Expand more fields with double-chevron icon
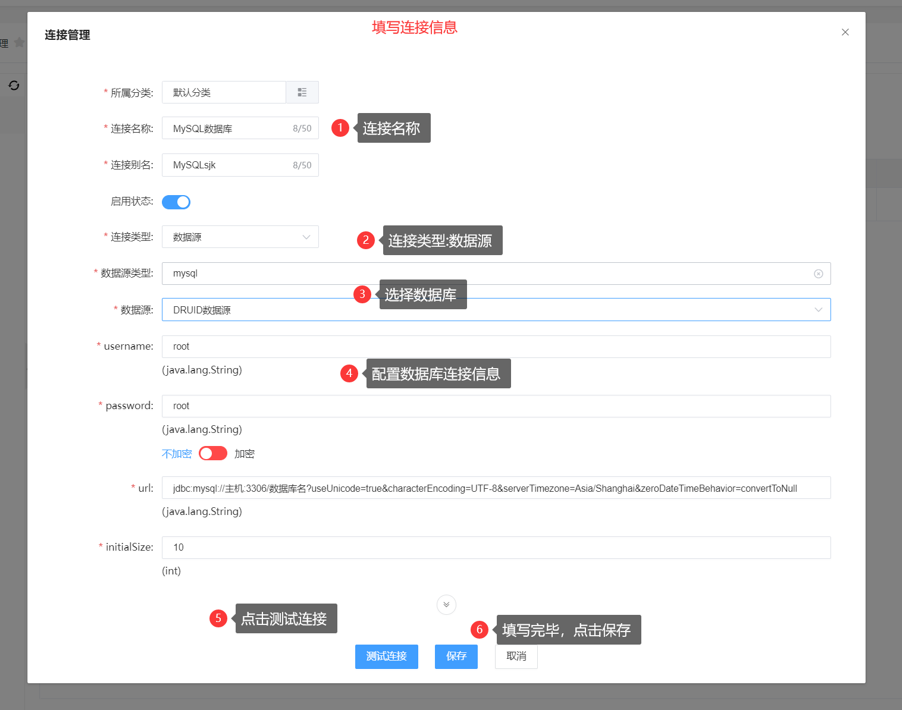This screenshot has height=710, width=902. coord(446,605)
